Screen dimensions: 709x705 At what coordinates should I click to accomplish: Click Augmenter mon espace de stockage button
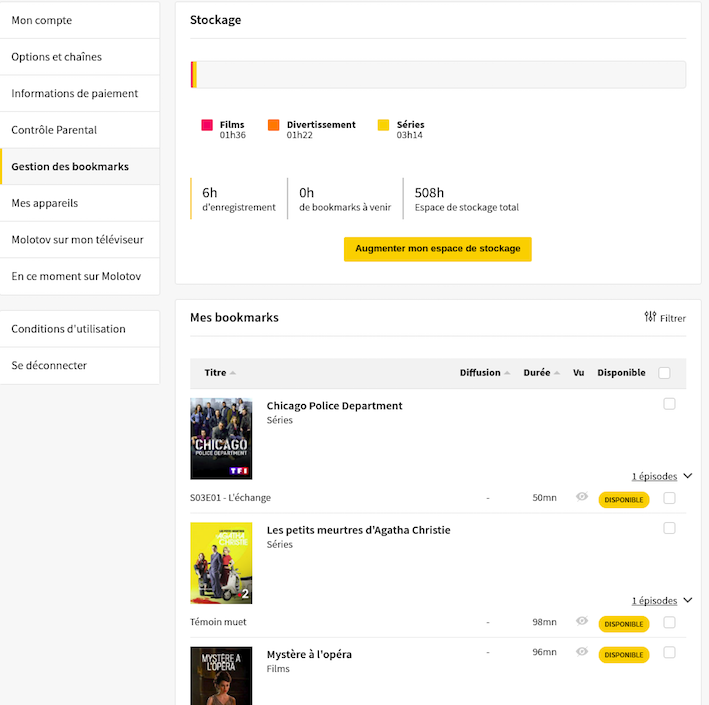pyautogui.click(x=438, y=249)
